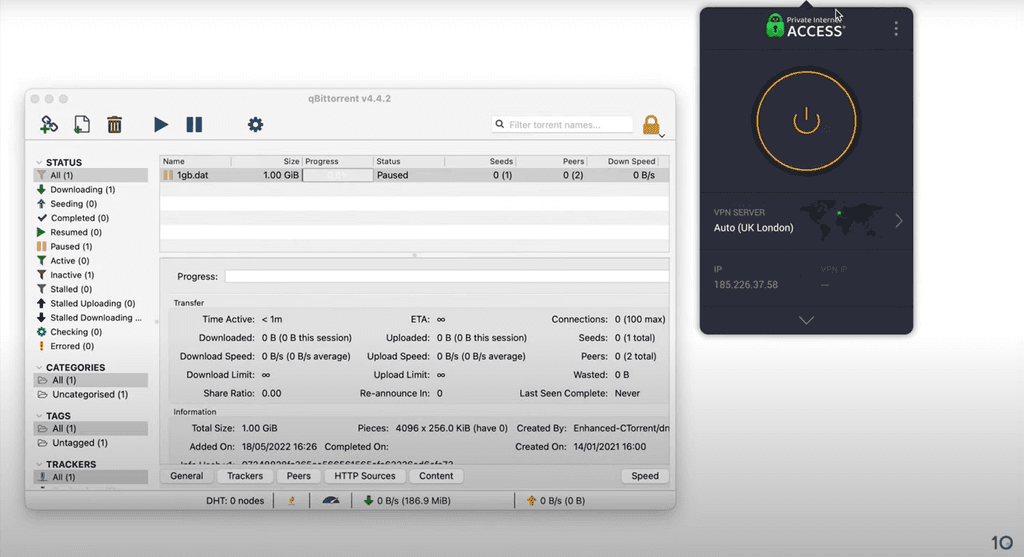Open VPN server list chevron arrow
Screen dimensions: 1024x557
899,221
